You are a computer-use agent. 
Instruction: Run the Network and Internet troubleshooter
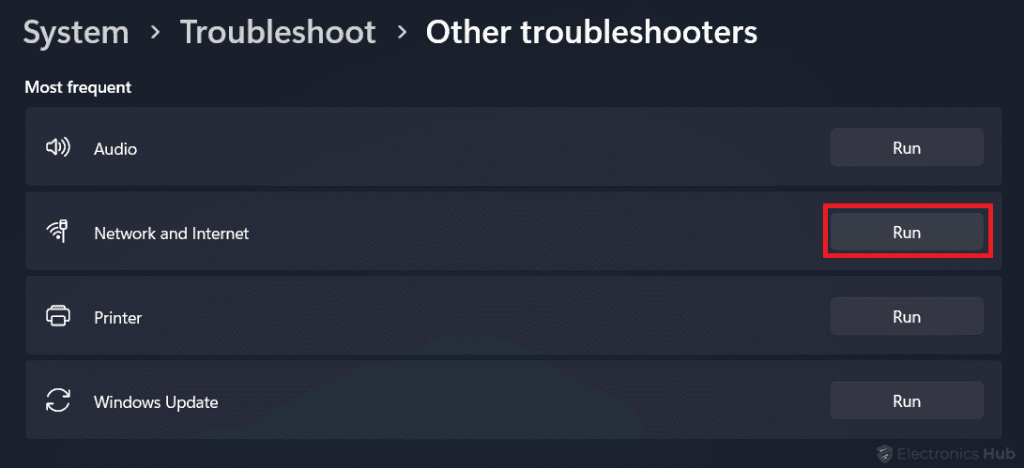click(x=906, y=232)
